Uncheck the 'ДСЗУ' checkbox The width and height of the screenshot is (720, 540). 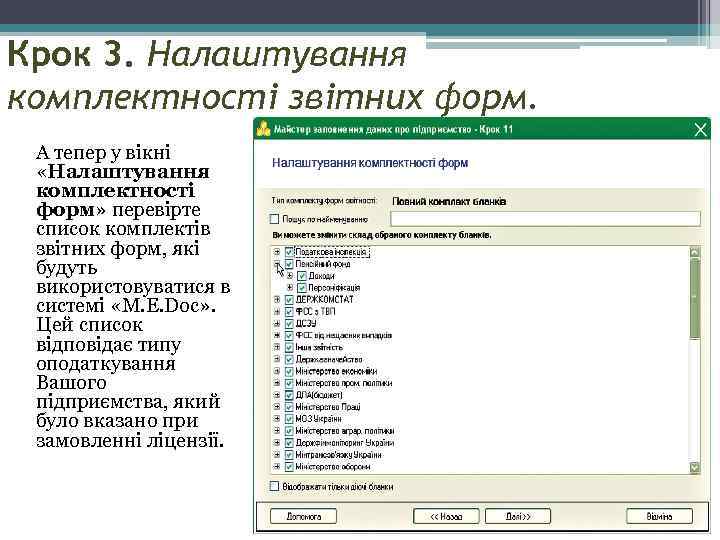tap(289, 324)
